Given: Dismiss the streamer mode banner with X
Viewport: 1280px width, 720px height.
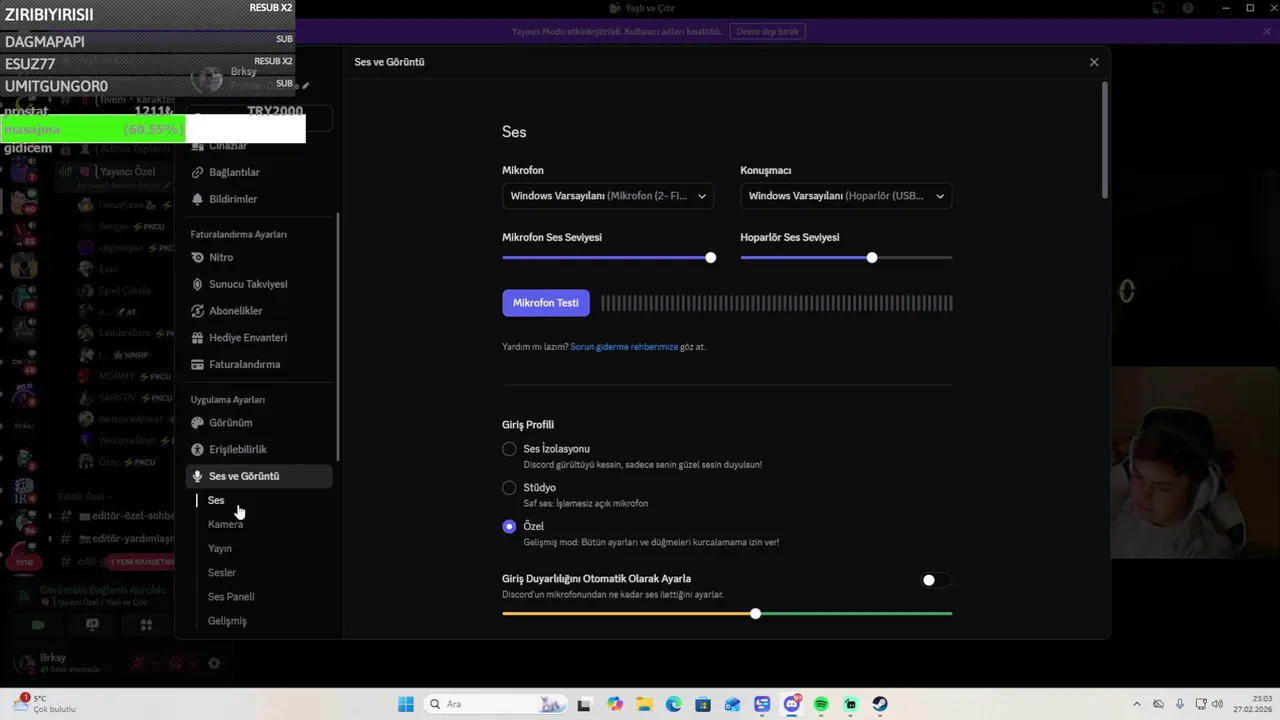Looking at the screenshot, I should (1267, 32).
